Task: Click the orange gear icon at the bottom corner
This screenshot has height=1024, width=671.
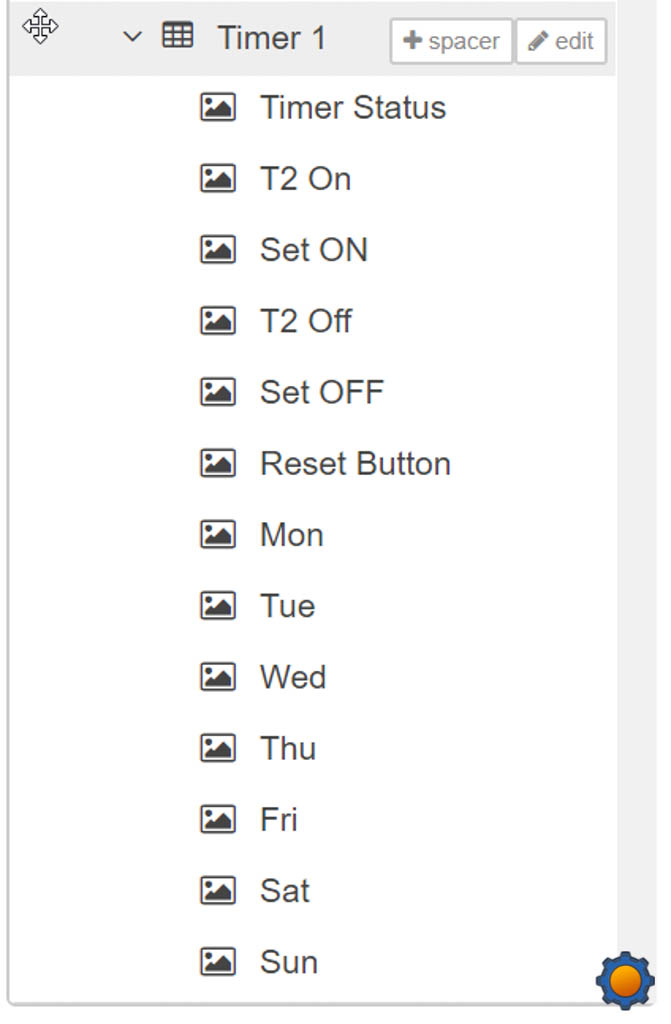Action: (625, 980)
